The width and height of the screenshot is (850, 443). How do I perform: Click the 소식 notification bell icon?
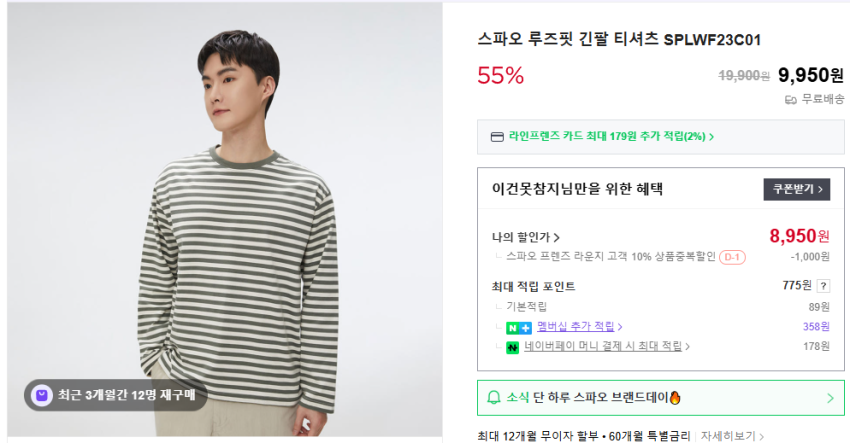(493, 398)
